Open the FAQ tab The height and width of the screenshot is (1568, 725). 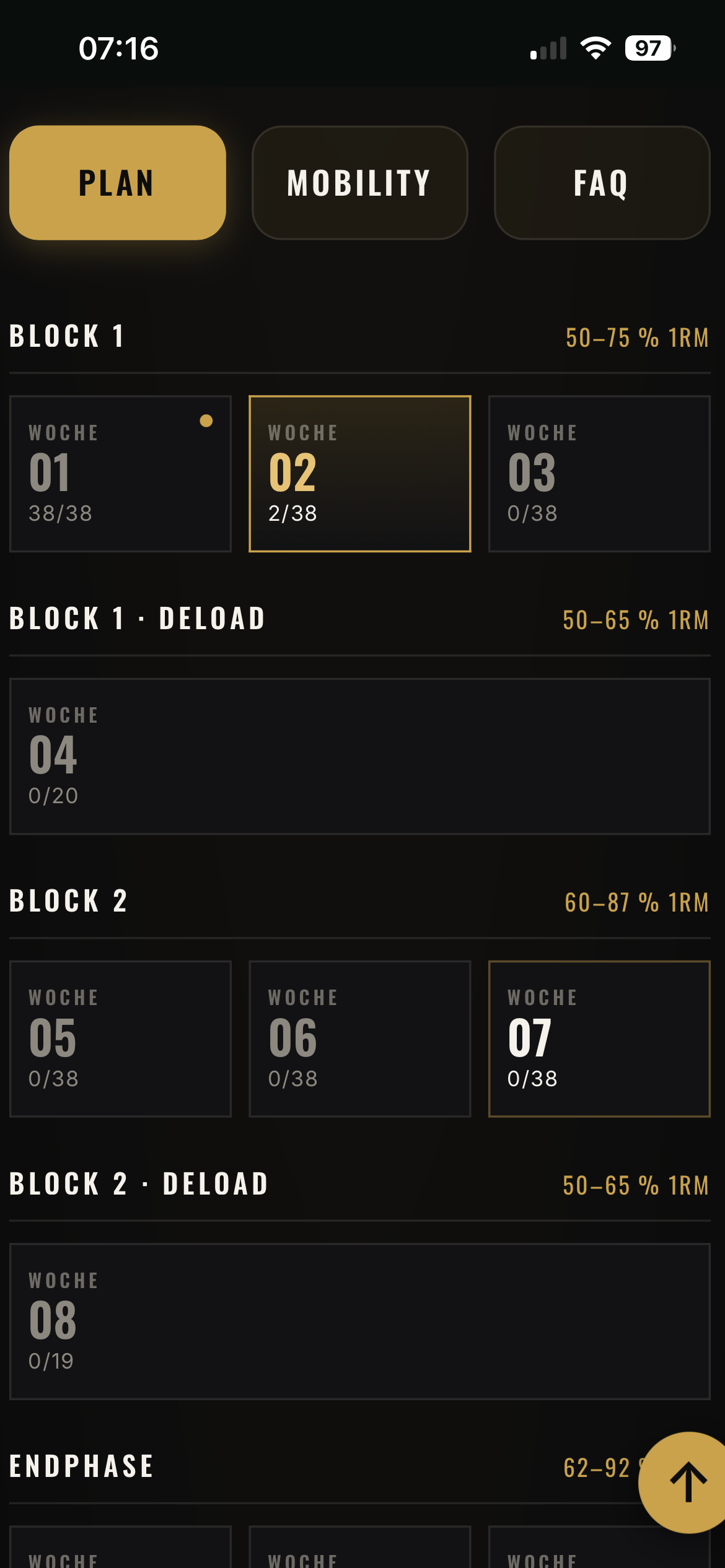click(x=602, y=183)
